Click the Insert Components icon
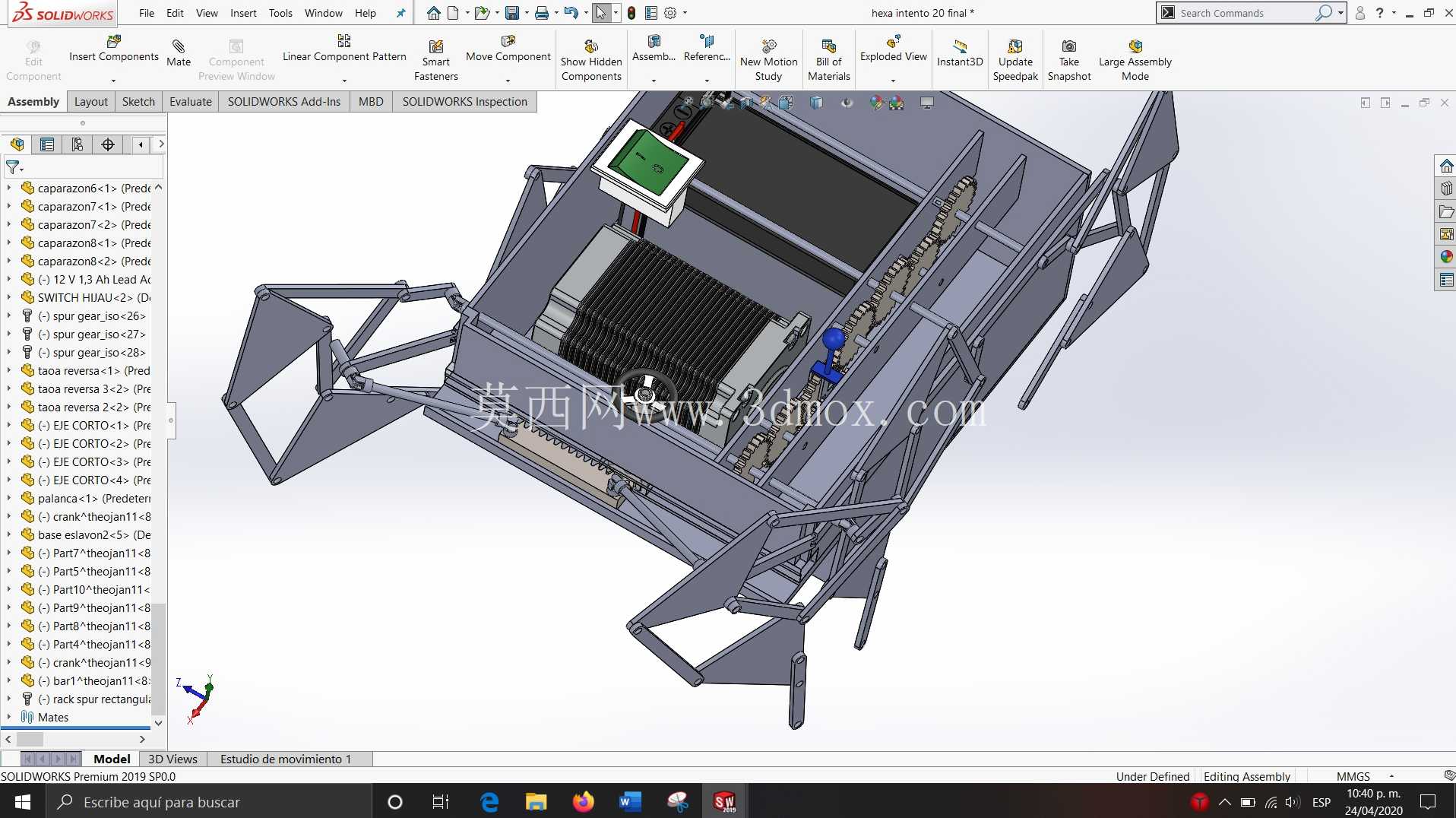Screen dimensions: 1456x818 [114, 41]
